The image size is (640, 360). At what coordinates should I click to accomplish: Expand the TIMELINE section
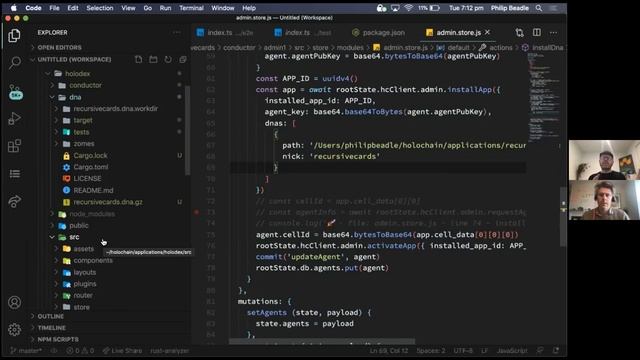coord(51,328)
